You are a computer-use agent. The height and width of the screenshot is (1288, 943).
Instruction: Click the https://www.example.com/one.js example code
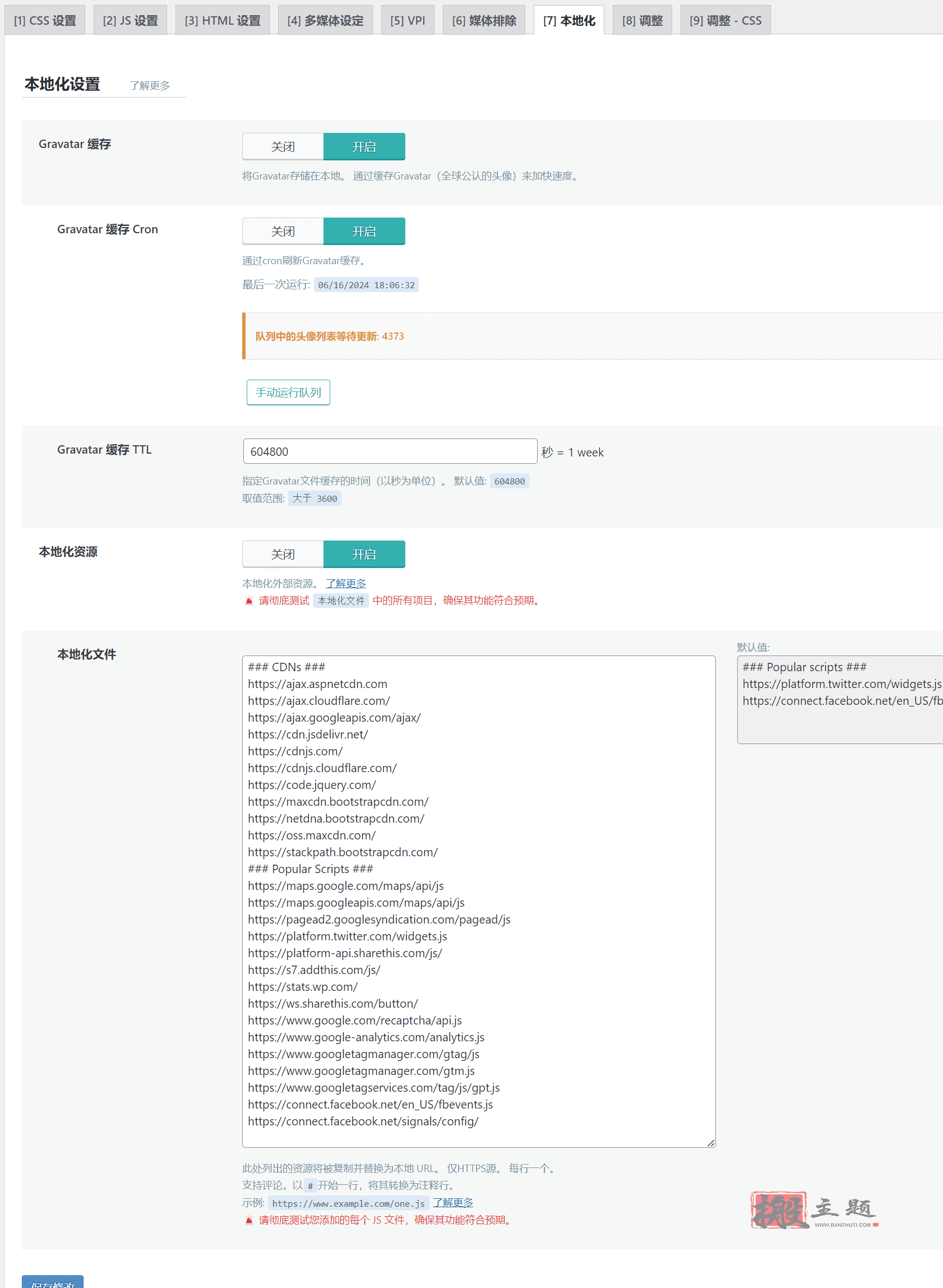349,1203
